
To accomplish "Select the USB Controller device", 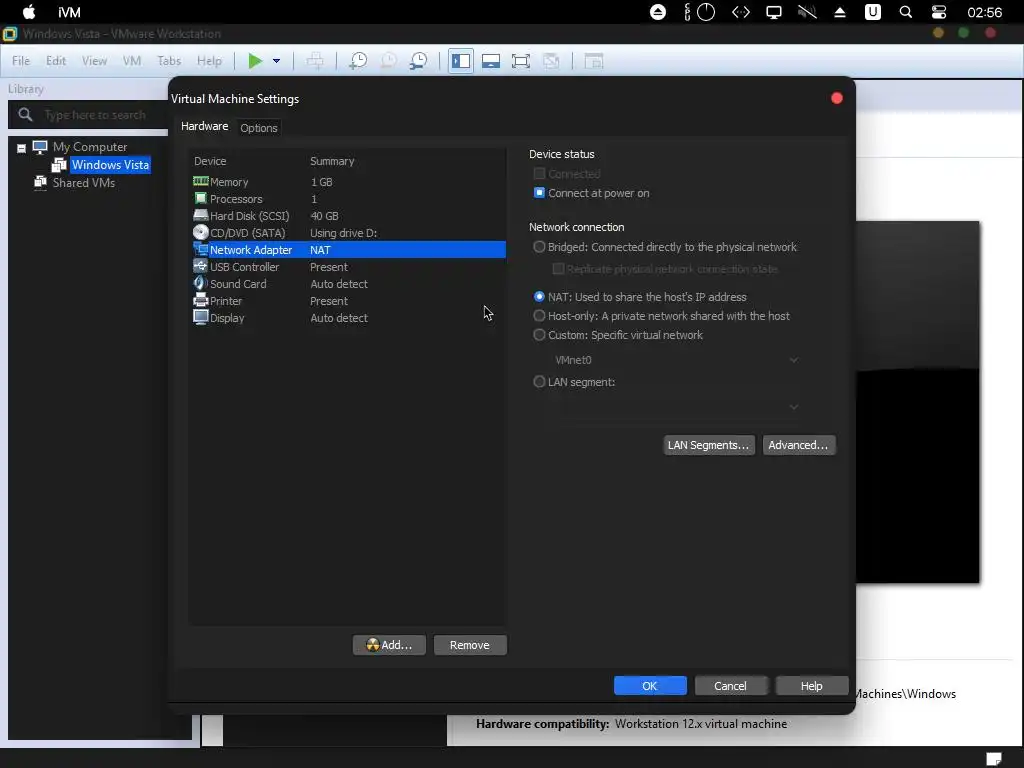I will 349,266.
